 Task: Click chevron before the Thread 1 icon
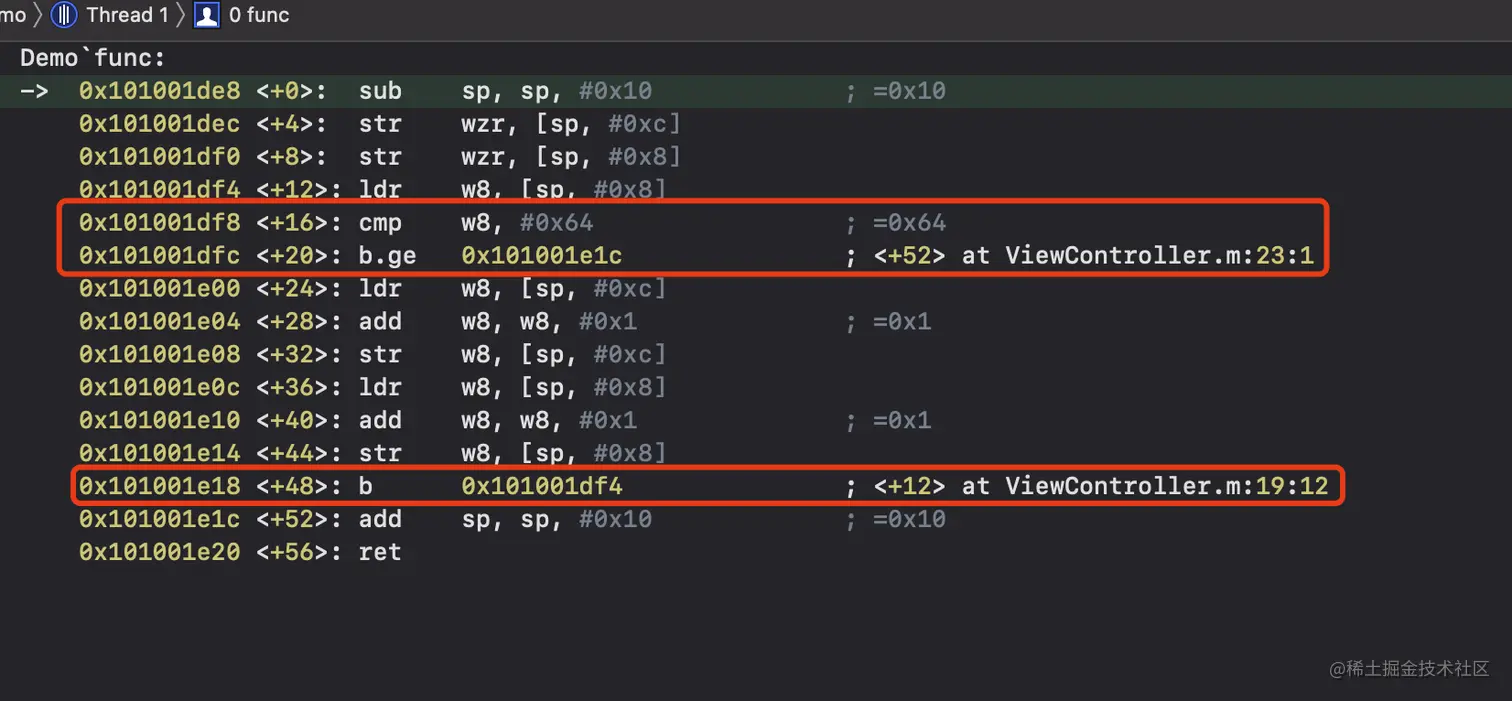38,15
